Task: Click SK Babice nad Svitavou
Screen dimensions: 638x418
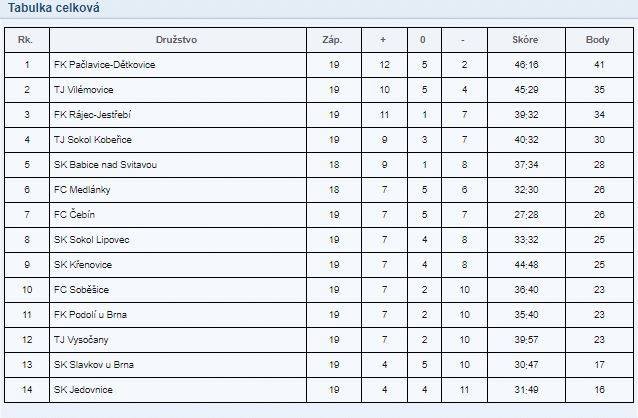Action: 105,165
